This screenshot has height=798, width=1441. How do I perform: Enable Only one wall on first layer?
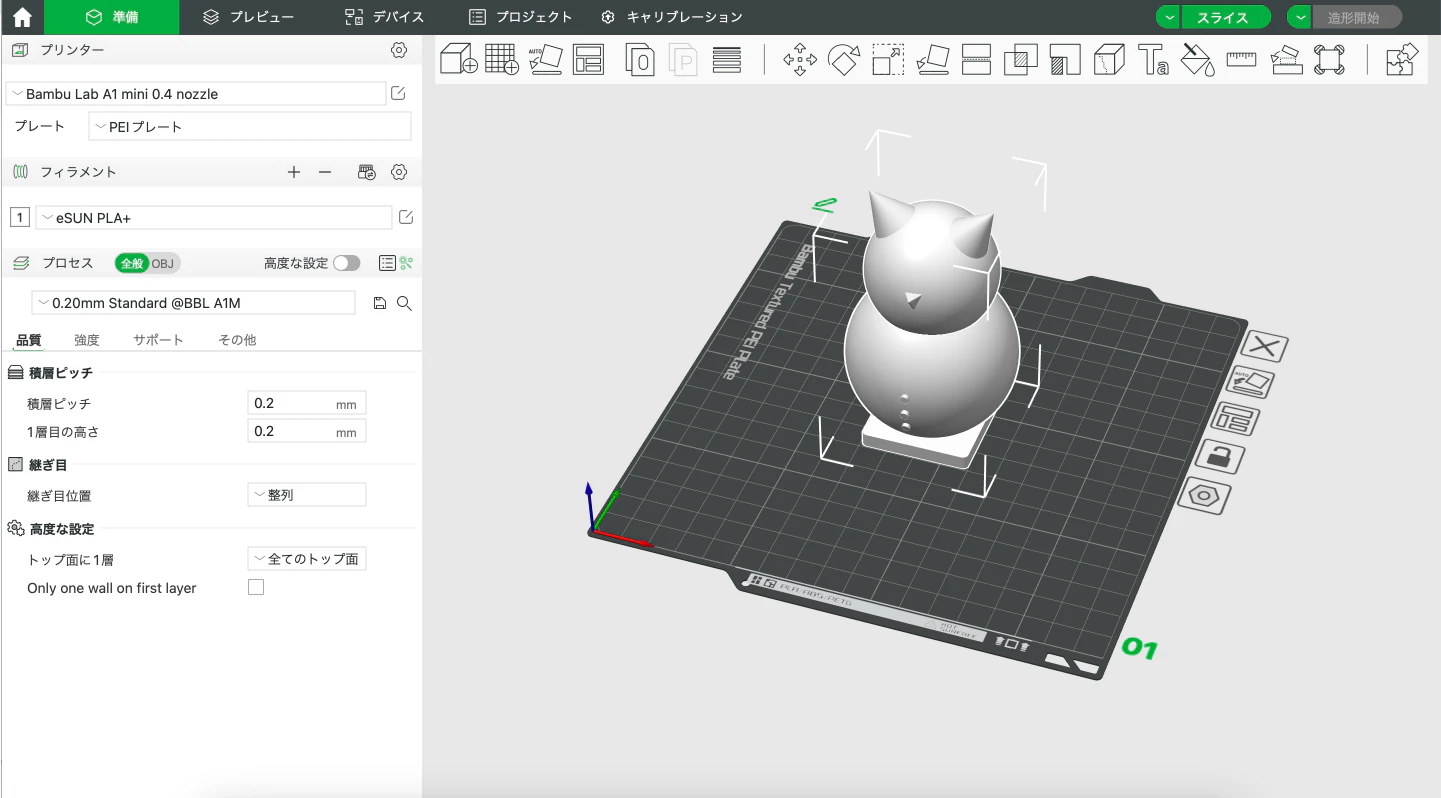coord(256,587)
